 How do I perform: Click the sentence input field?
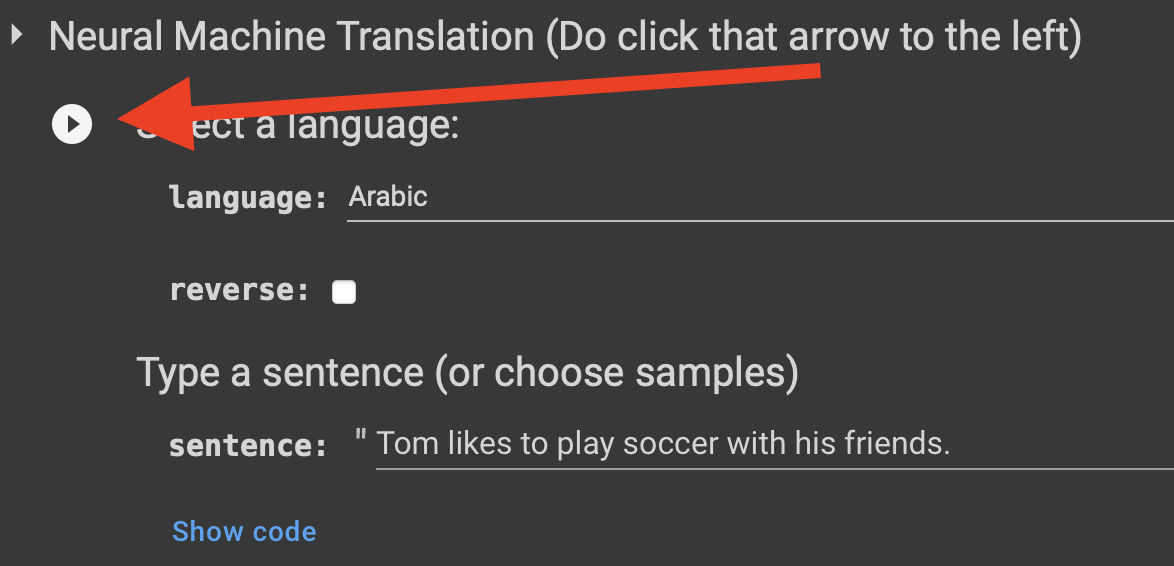[774, 445]
